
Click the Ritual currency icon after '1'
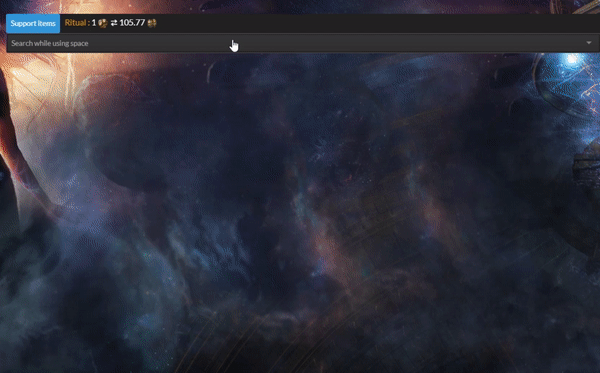point(103,23)
